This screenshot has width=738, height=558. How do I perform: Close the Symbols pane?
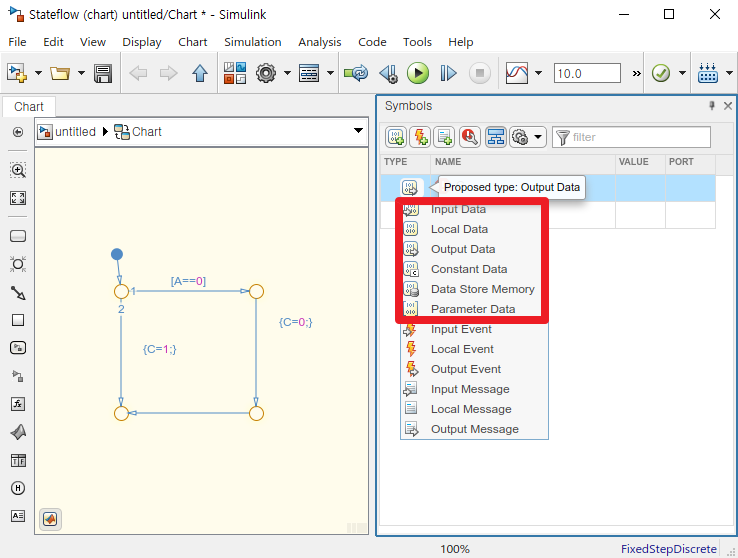click(x=728, y=105)
